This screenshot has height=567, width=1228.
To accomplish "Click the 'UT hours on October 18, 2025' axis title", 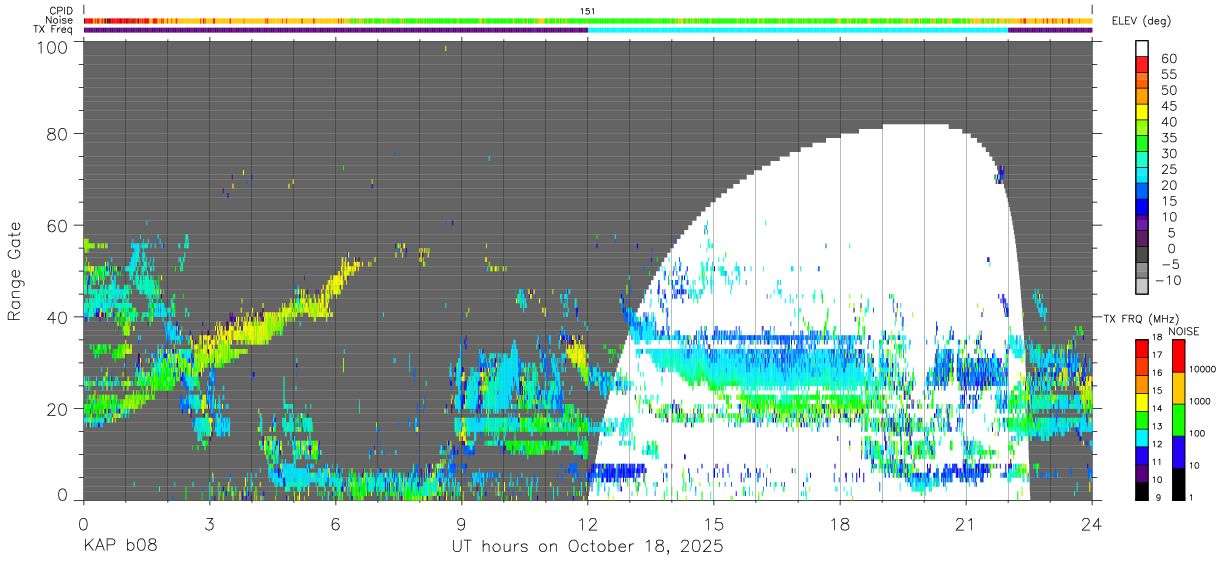I will tap(587, 547).
